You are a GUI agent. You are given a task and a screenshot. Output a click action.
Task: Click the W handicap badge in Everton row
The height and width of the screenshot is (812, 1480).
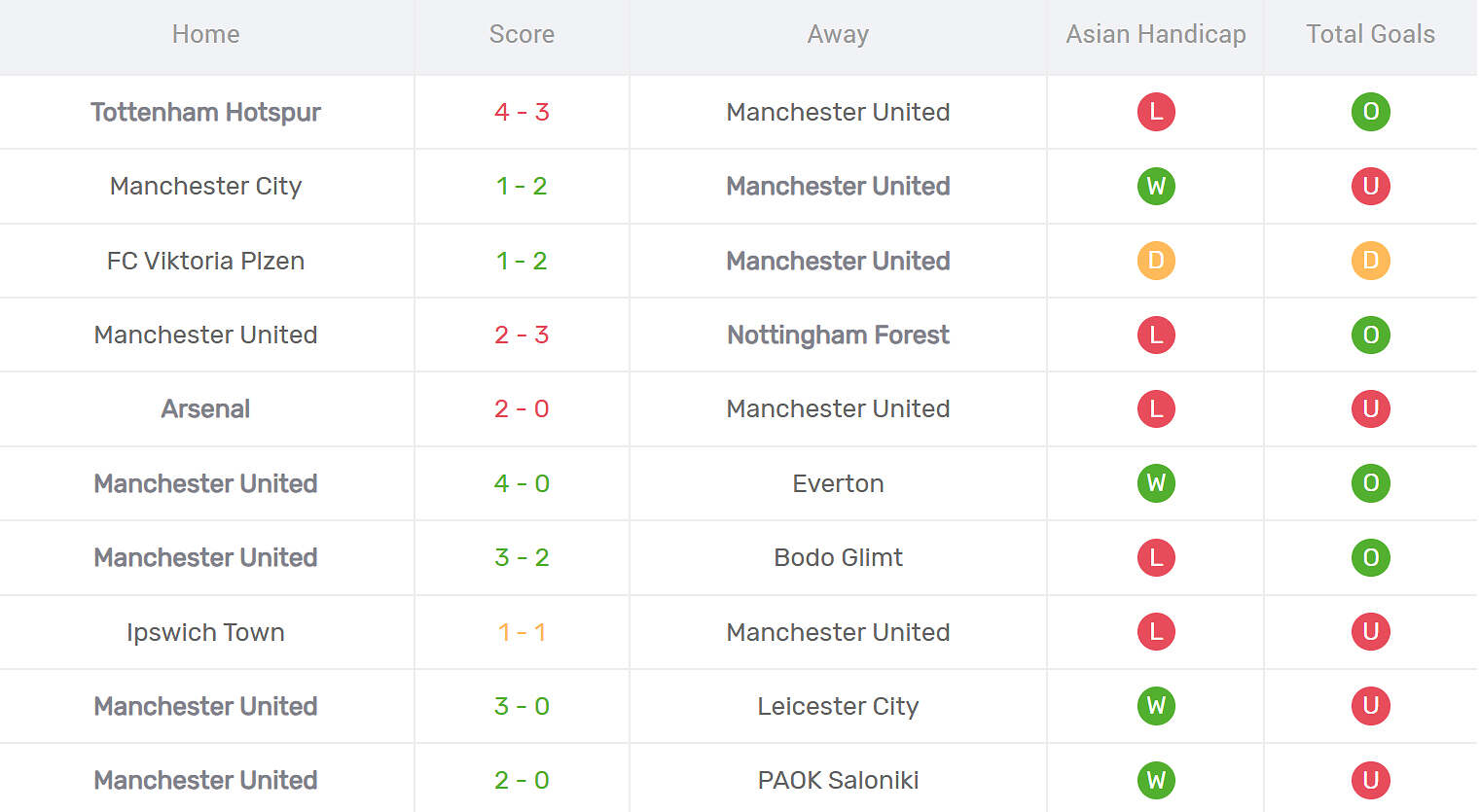pyautogui.click(x=1156, y=483)
